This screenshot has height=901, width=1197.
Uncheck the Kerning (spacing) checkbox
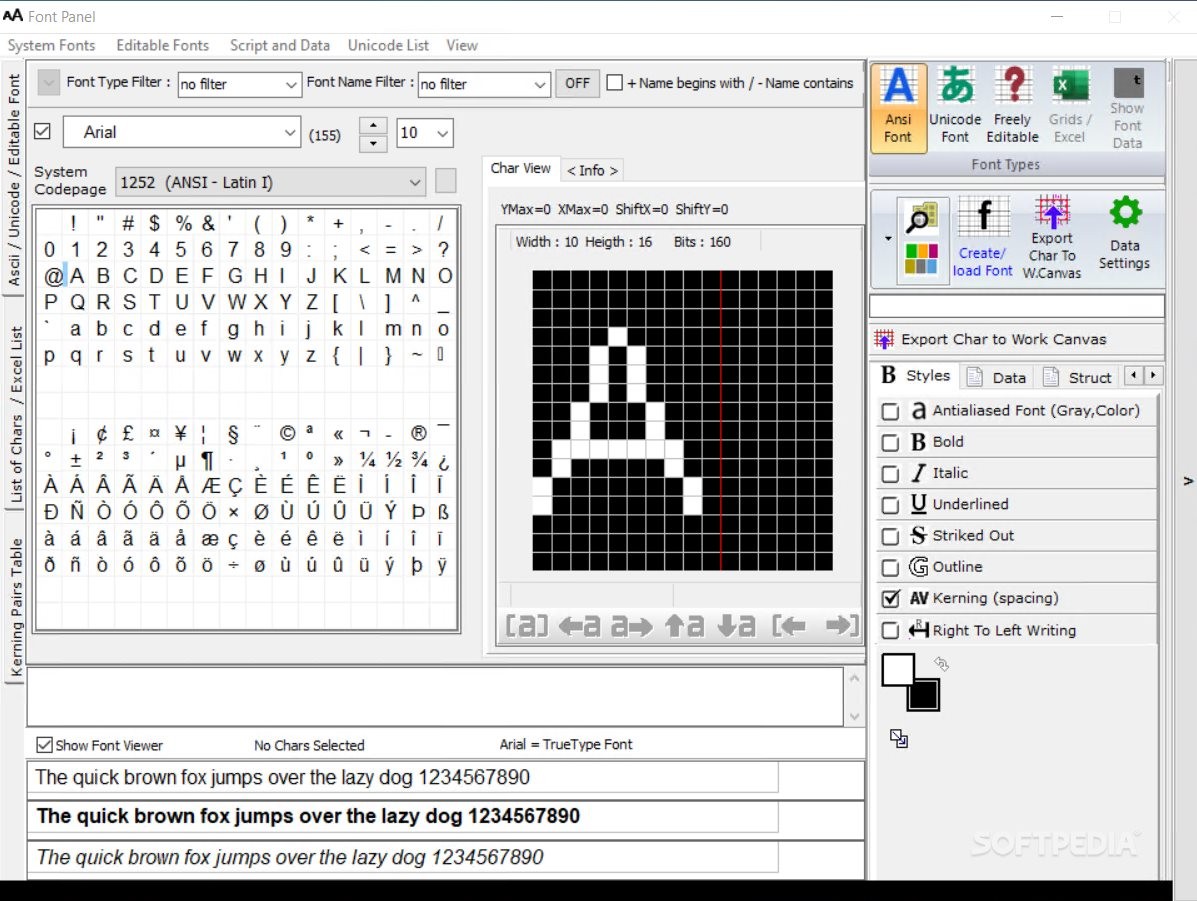(890, 599)
